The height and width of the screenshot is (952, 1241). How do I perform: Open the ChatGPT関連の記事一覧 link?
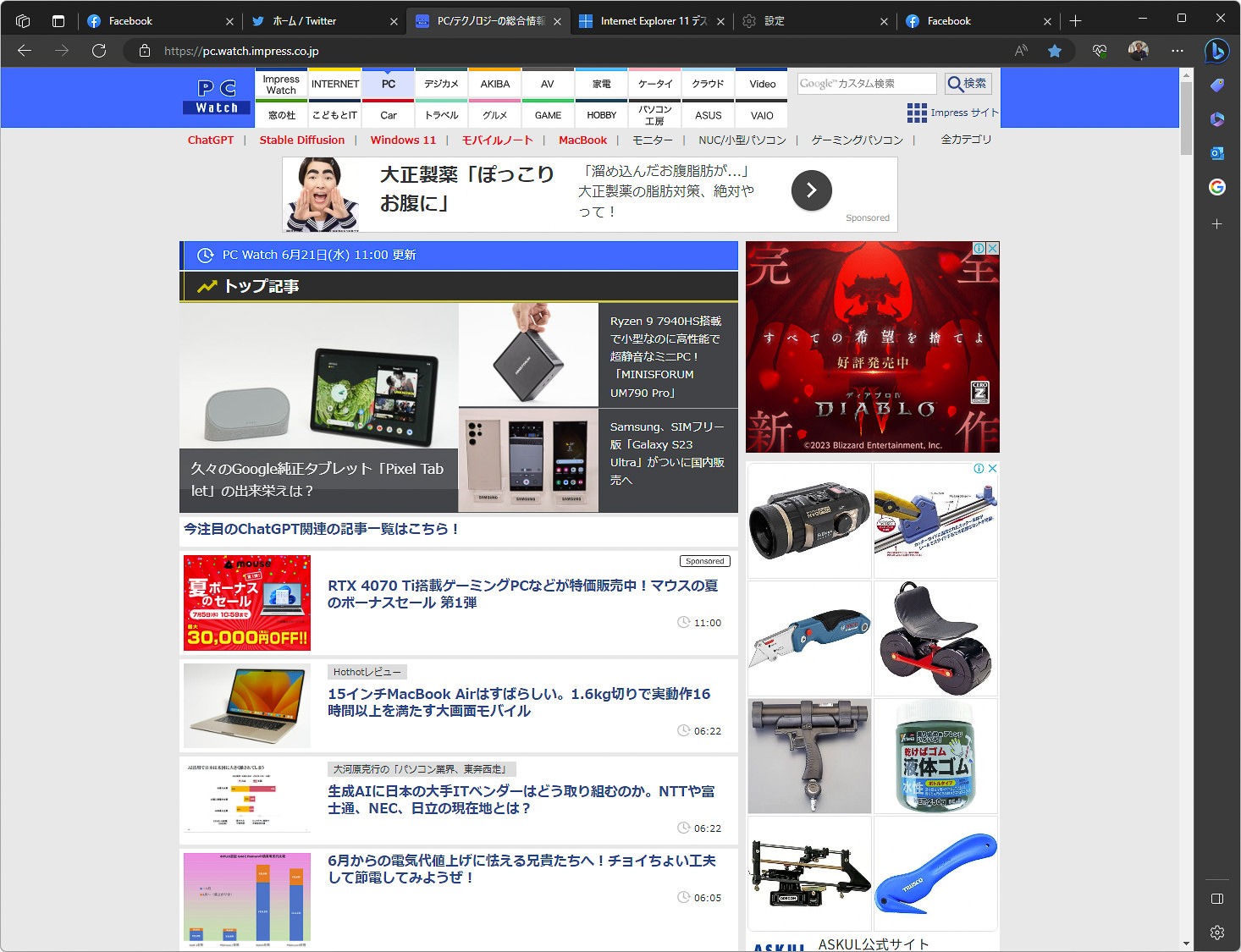click(x=321, y=529)
